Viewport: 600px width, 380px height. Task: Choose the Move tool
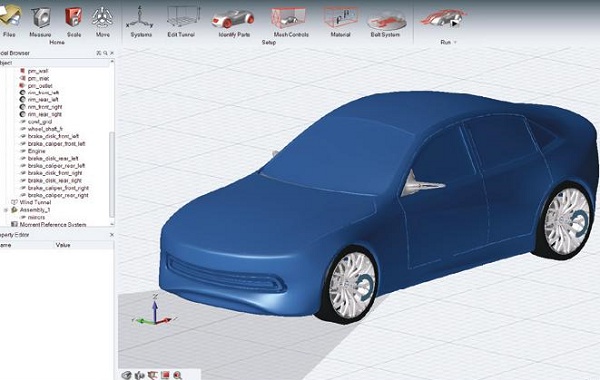[x=103, y=20]
